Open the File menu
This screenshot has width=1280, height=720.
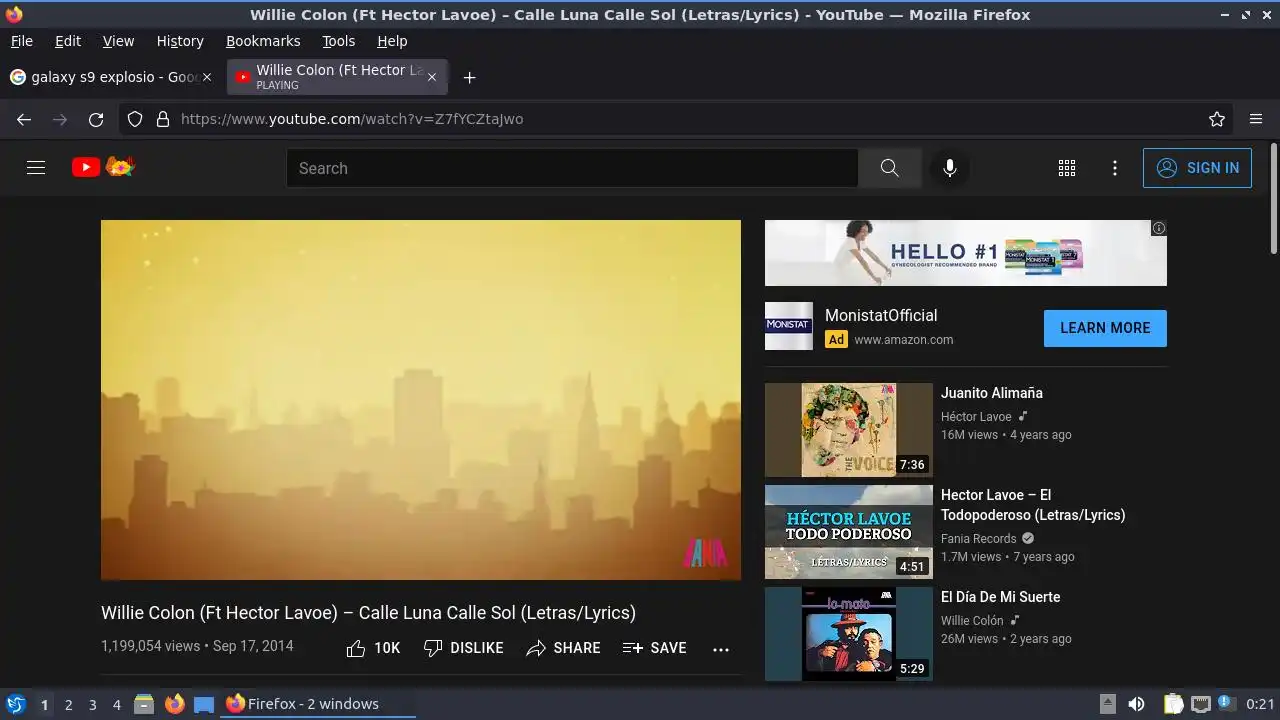point(21,41)
